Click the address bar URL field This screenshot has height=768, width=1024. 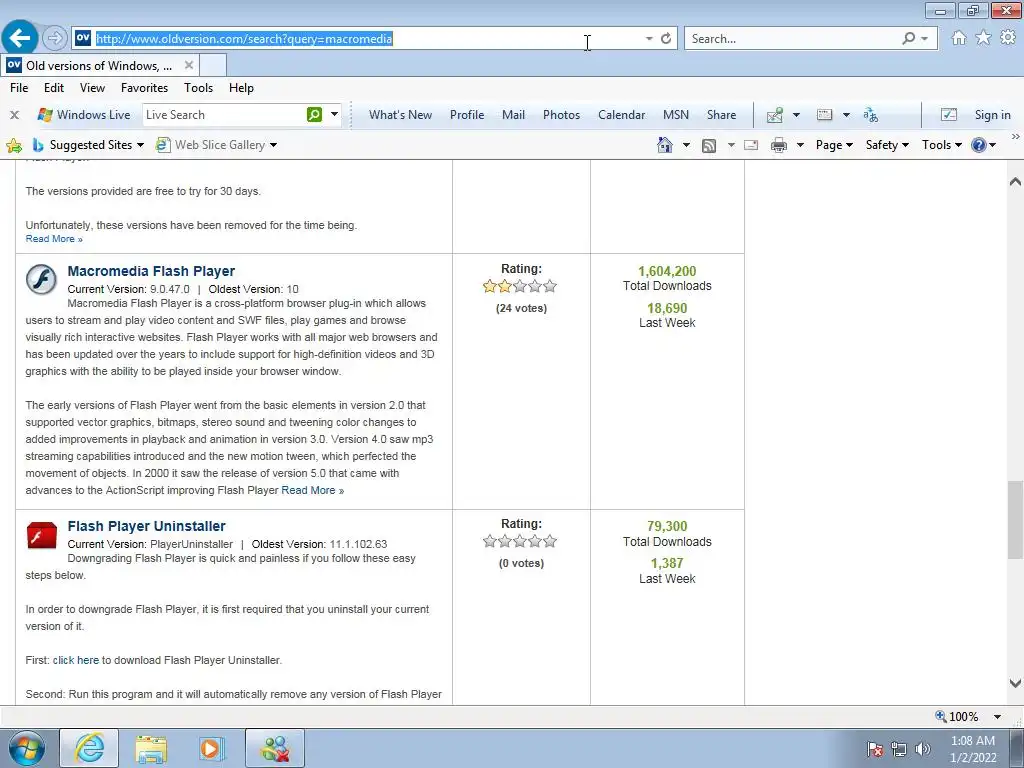366,39
